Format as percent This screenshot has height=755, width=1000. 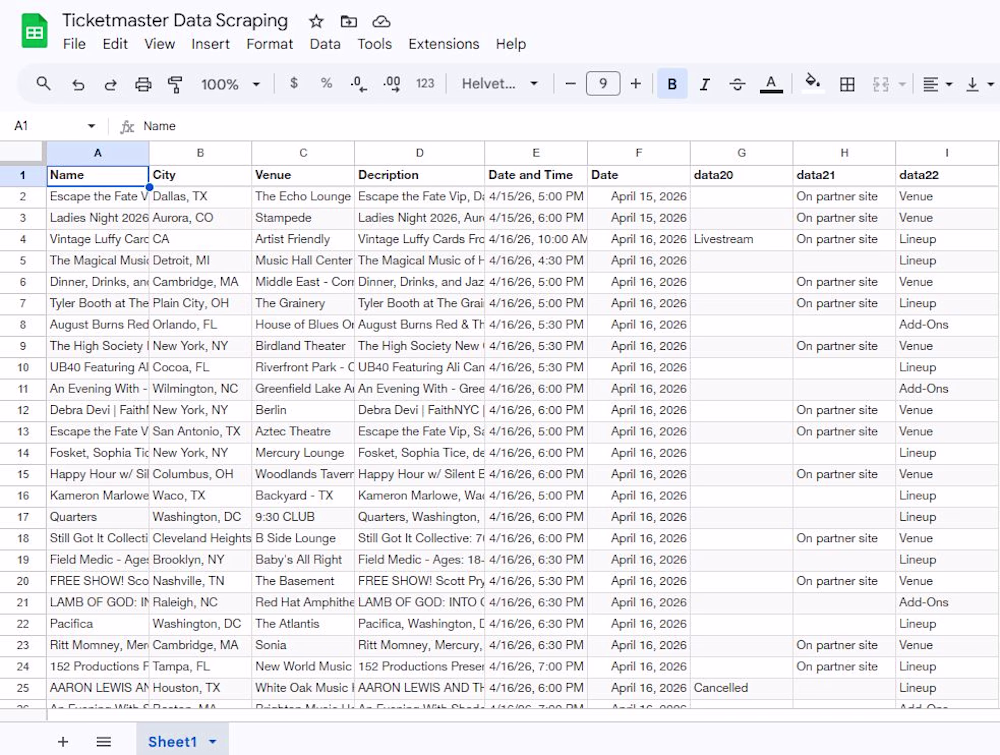tap(327, 84)
